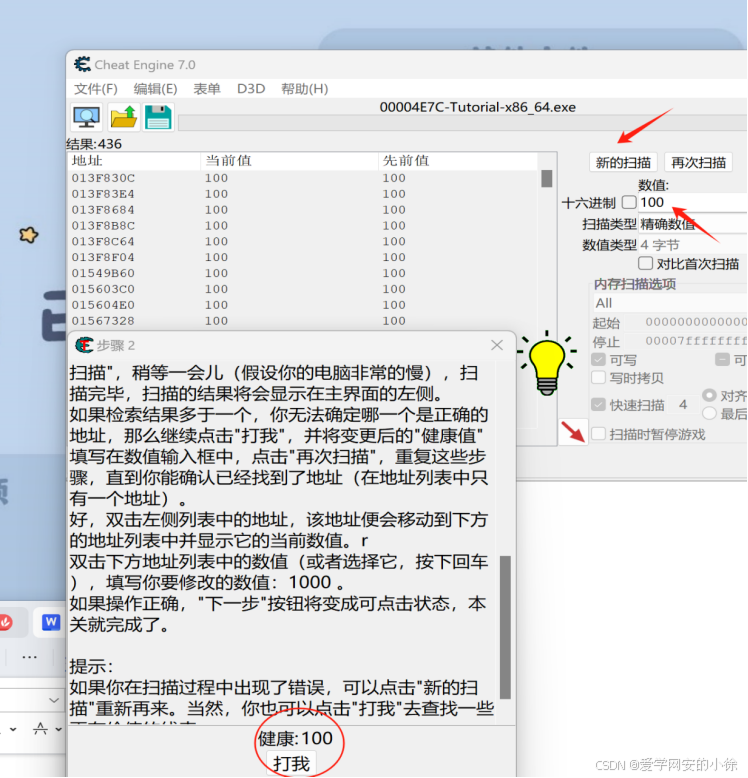Open the 表单 menu

(x=207, y=89)
